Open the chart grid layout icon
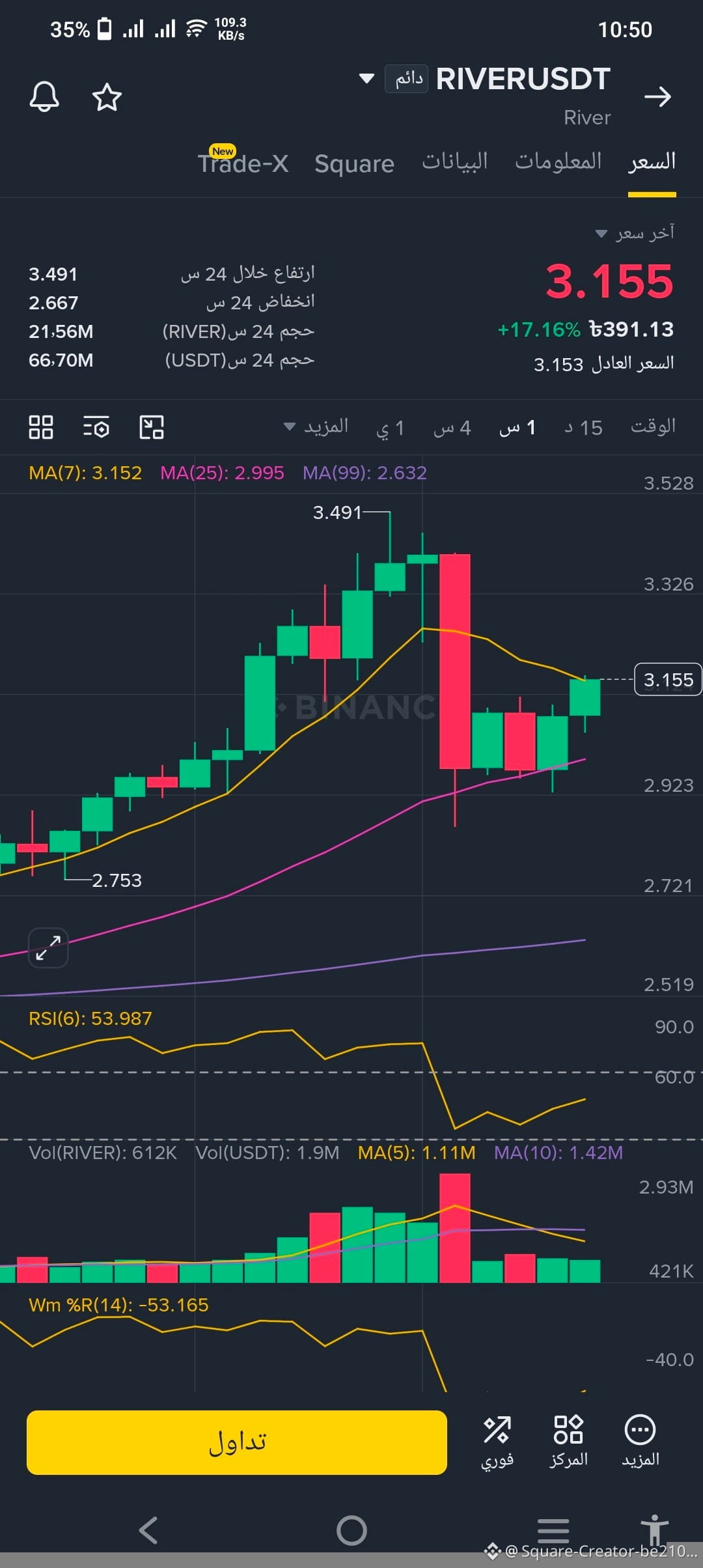 [x=41, y=427]
